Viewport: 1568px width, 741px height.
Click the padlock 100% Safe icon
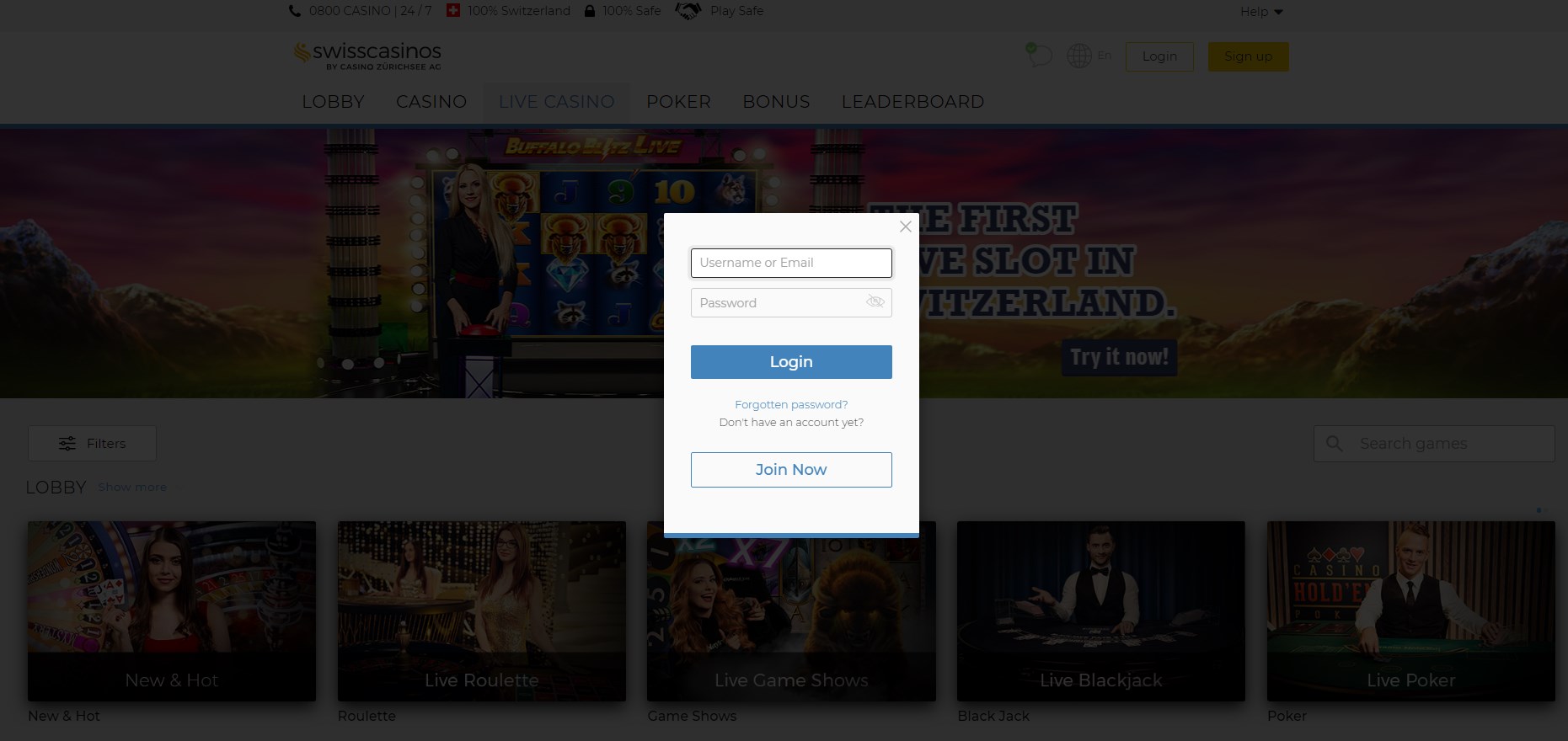(590, 11)
